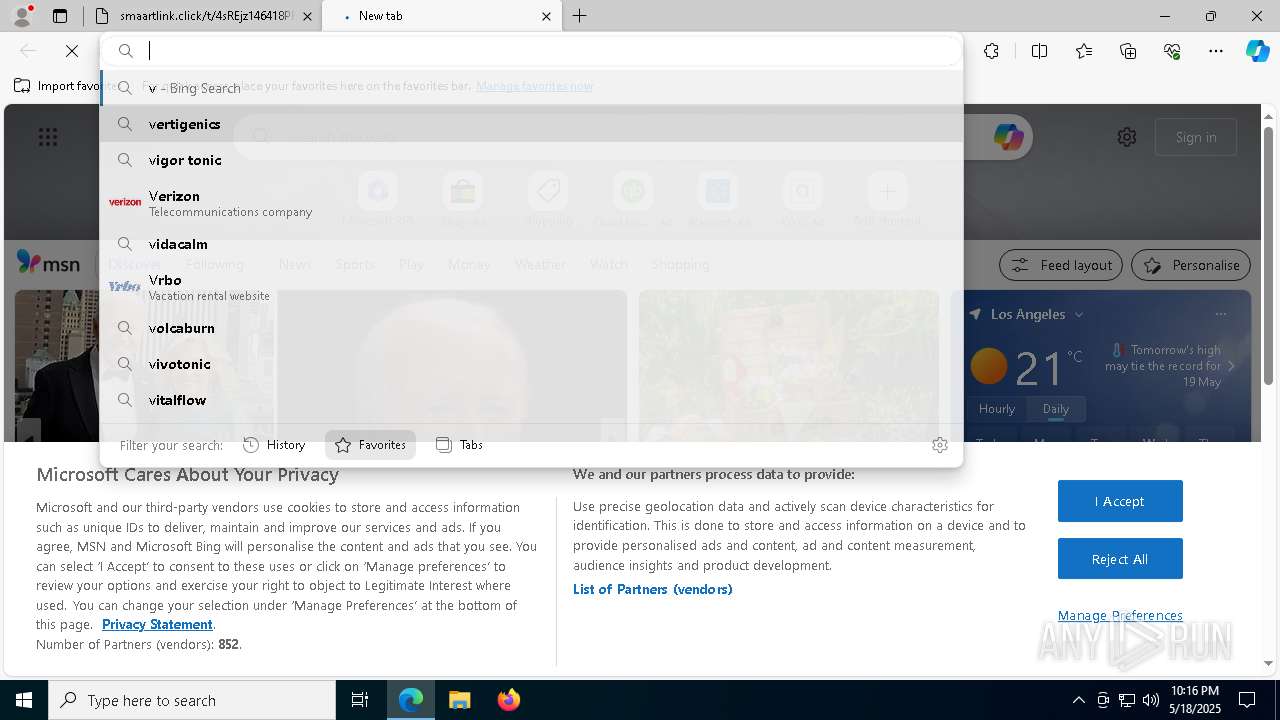Open search suggestion settings gear
The width and height of the screenshot is (1280, 720).
tap(940, 445)
